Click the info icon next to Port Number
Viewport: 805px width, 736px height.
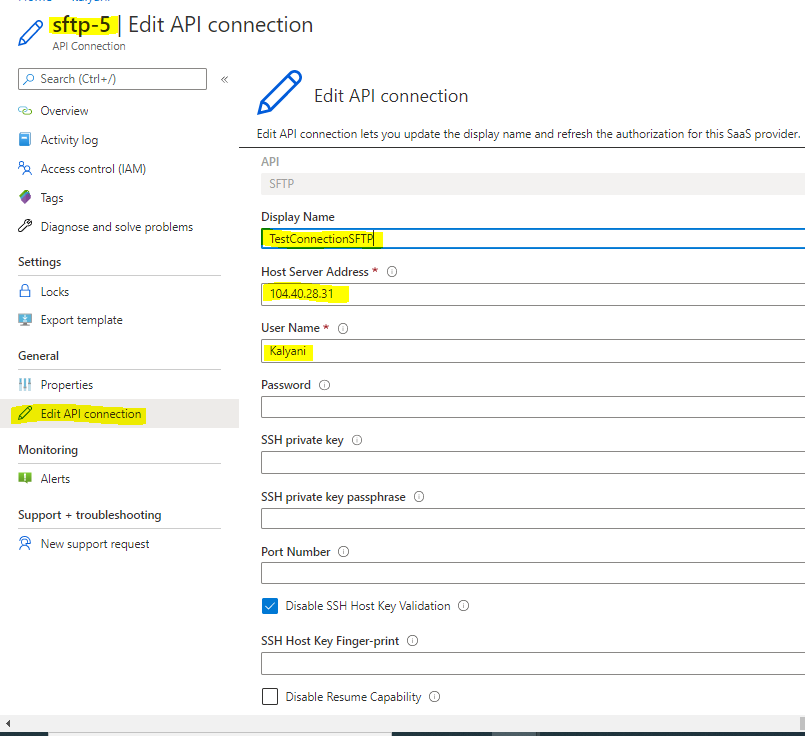(343, 552)
